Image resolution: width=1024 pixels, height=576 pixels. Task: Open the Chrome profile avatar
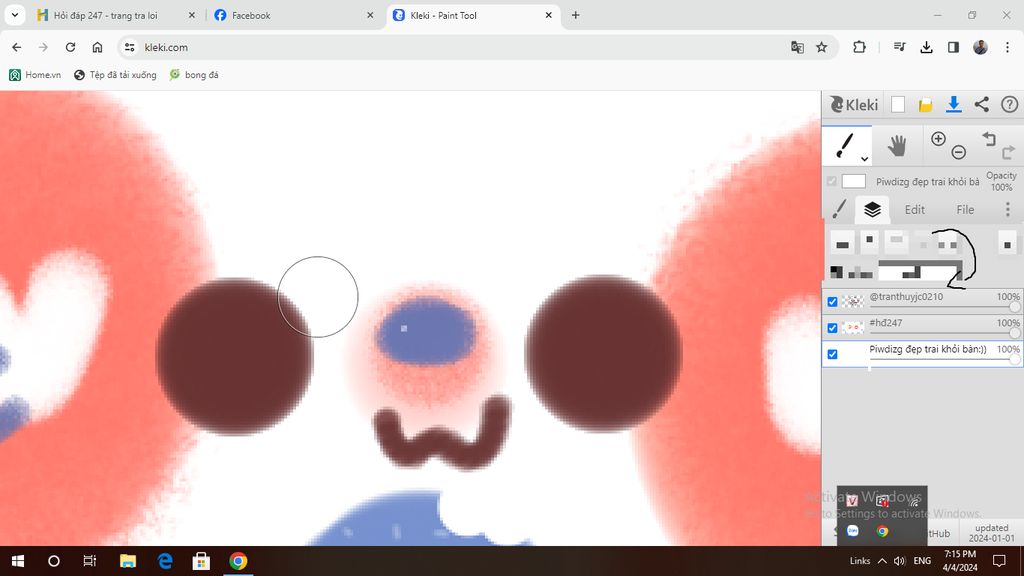980,47
